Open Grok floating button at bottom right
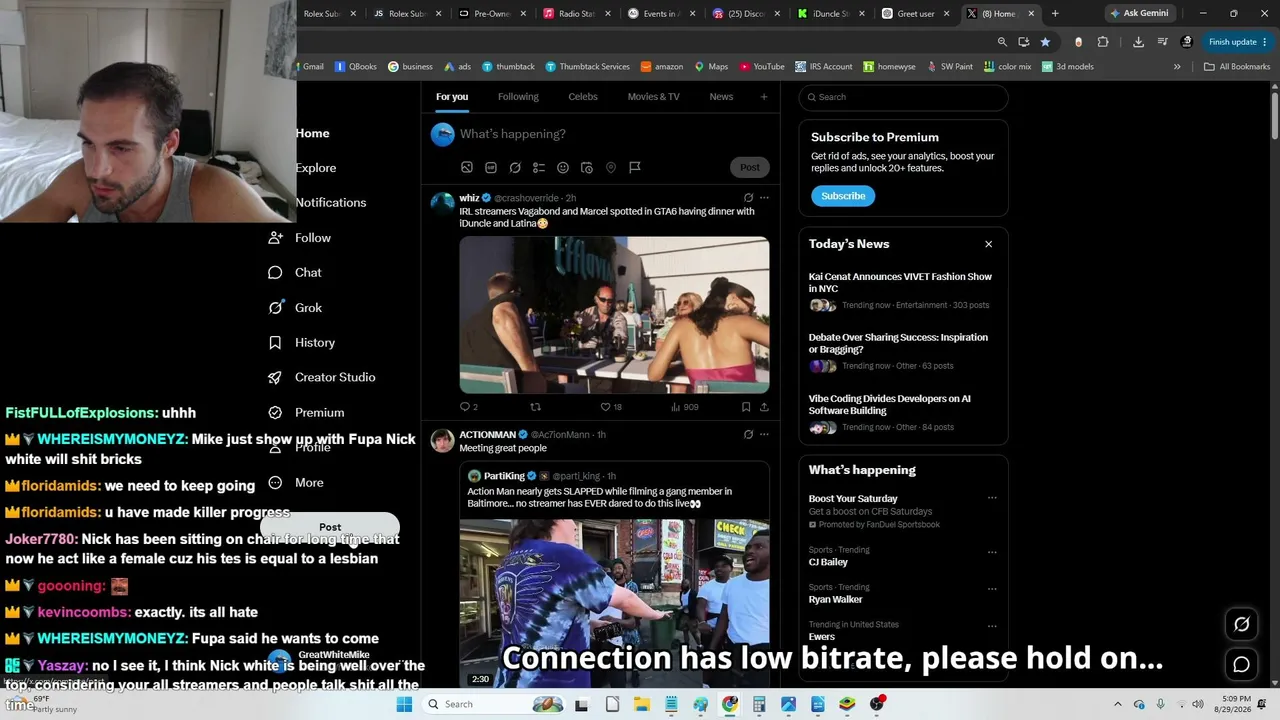This screenshot has height=720, width=1280. pos(1241,624)
